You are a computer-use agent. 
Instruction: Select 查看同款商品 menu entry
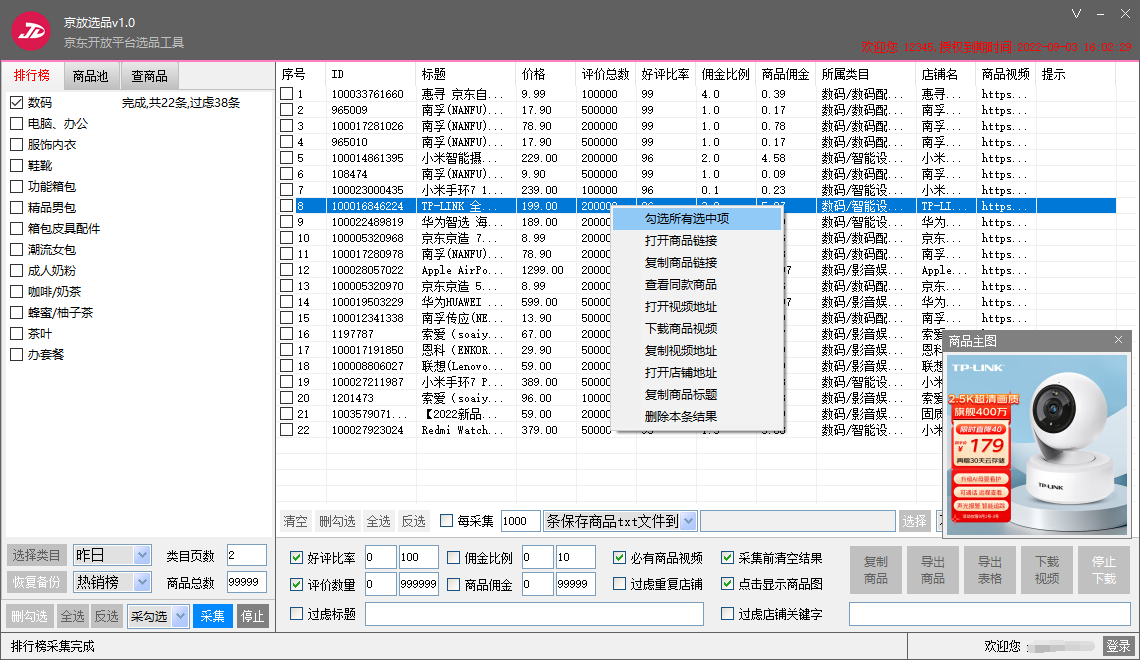(x=697, y=285)
